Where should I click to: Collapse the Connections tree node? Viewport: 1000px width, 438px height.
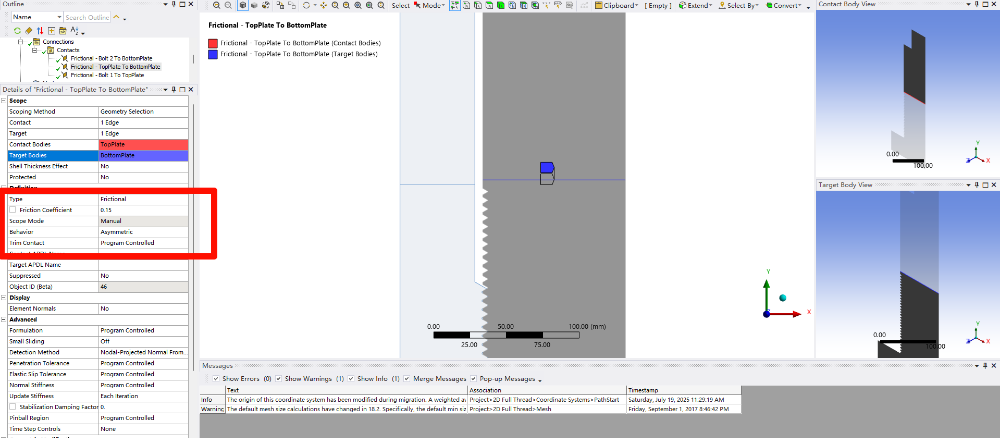tap(20, 41)
